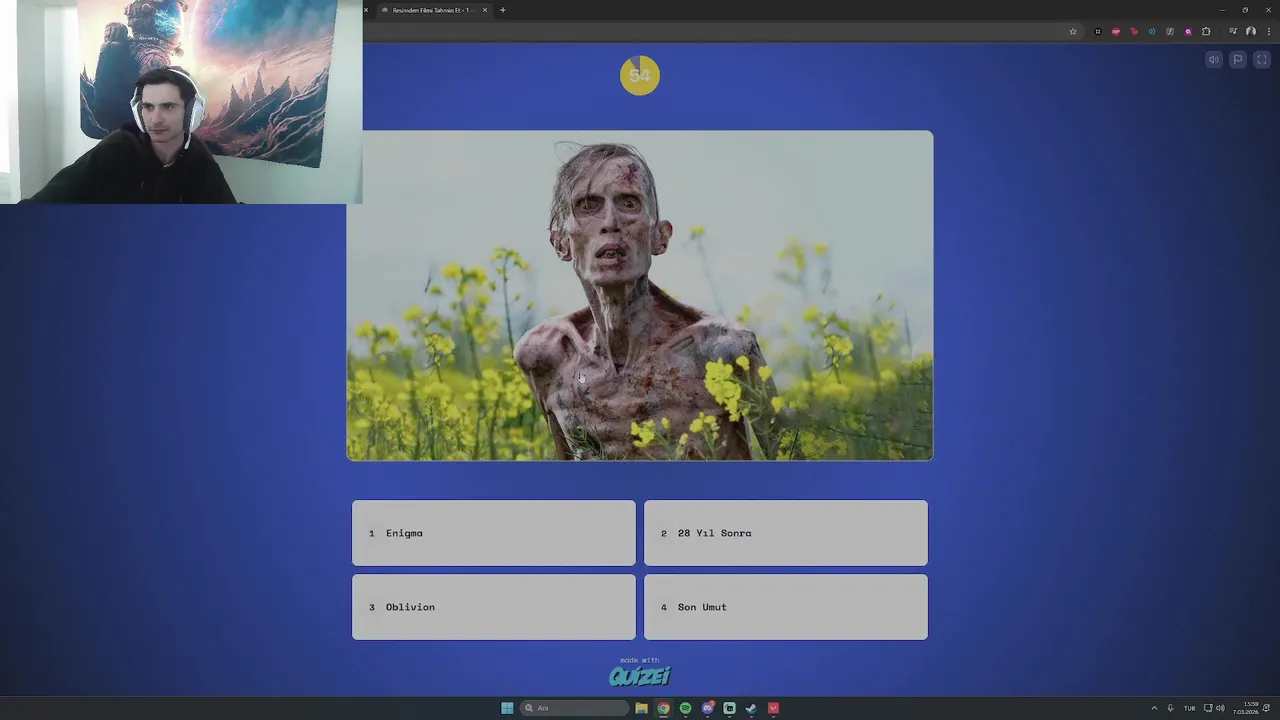Select answer 1 Enigma

(x=494, y=533)
